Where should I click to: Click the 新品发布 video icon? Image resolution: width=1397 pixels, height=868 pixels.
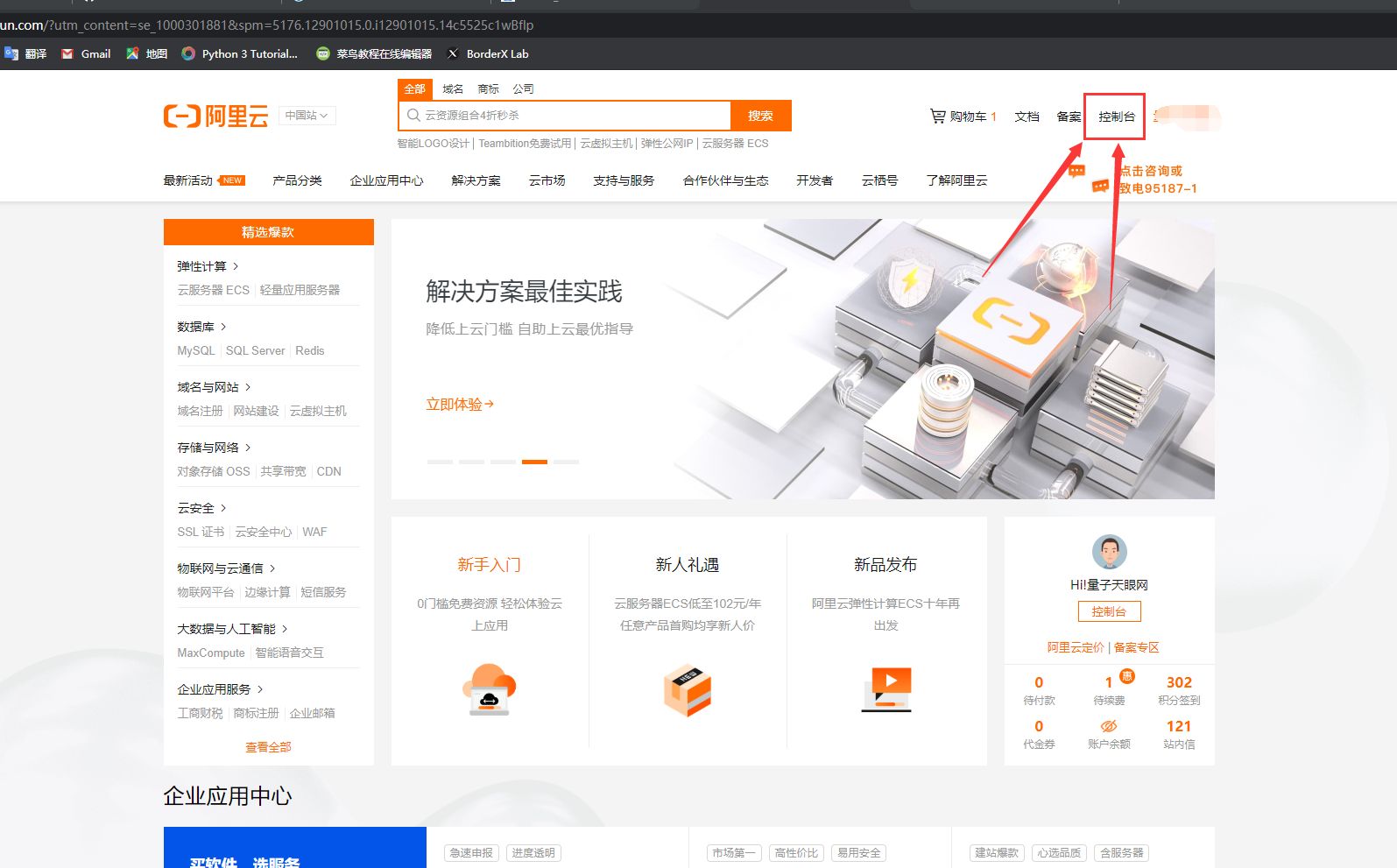click(886, 689)
